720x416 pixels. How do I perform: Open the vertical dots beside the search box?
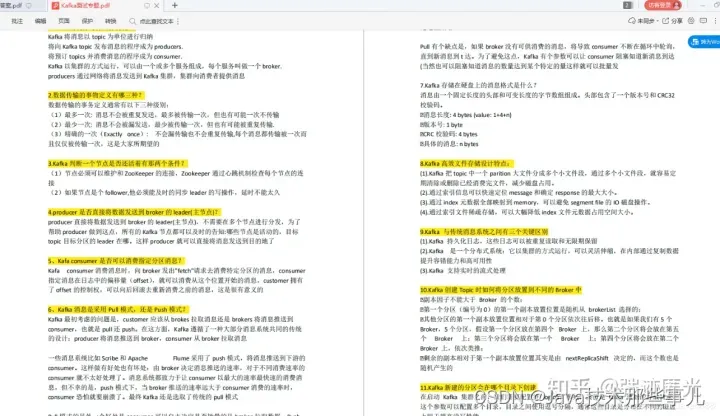point(178,21)
